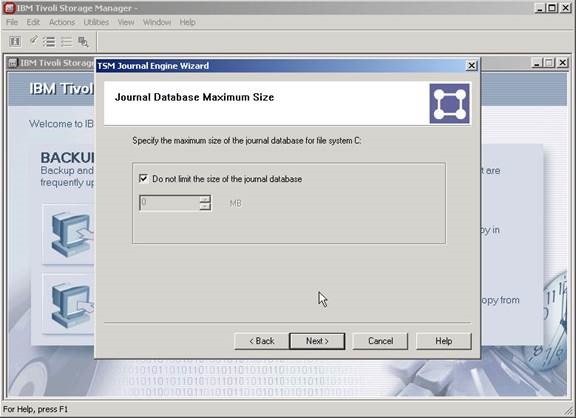Uncheck Do not limit journal database size
Screen dimensions: 576x418
tap(143, 179)
